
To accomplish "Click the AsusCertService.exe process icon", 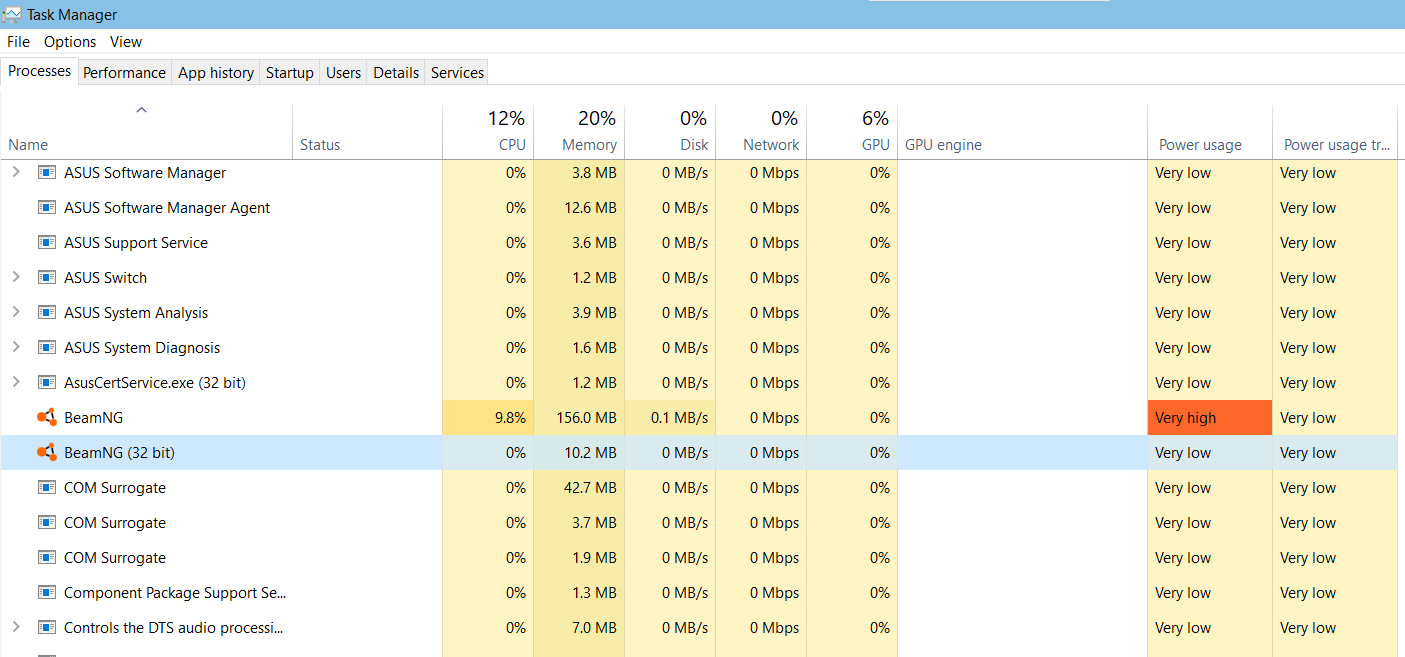I will [x=46, y=383].
